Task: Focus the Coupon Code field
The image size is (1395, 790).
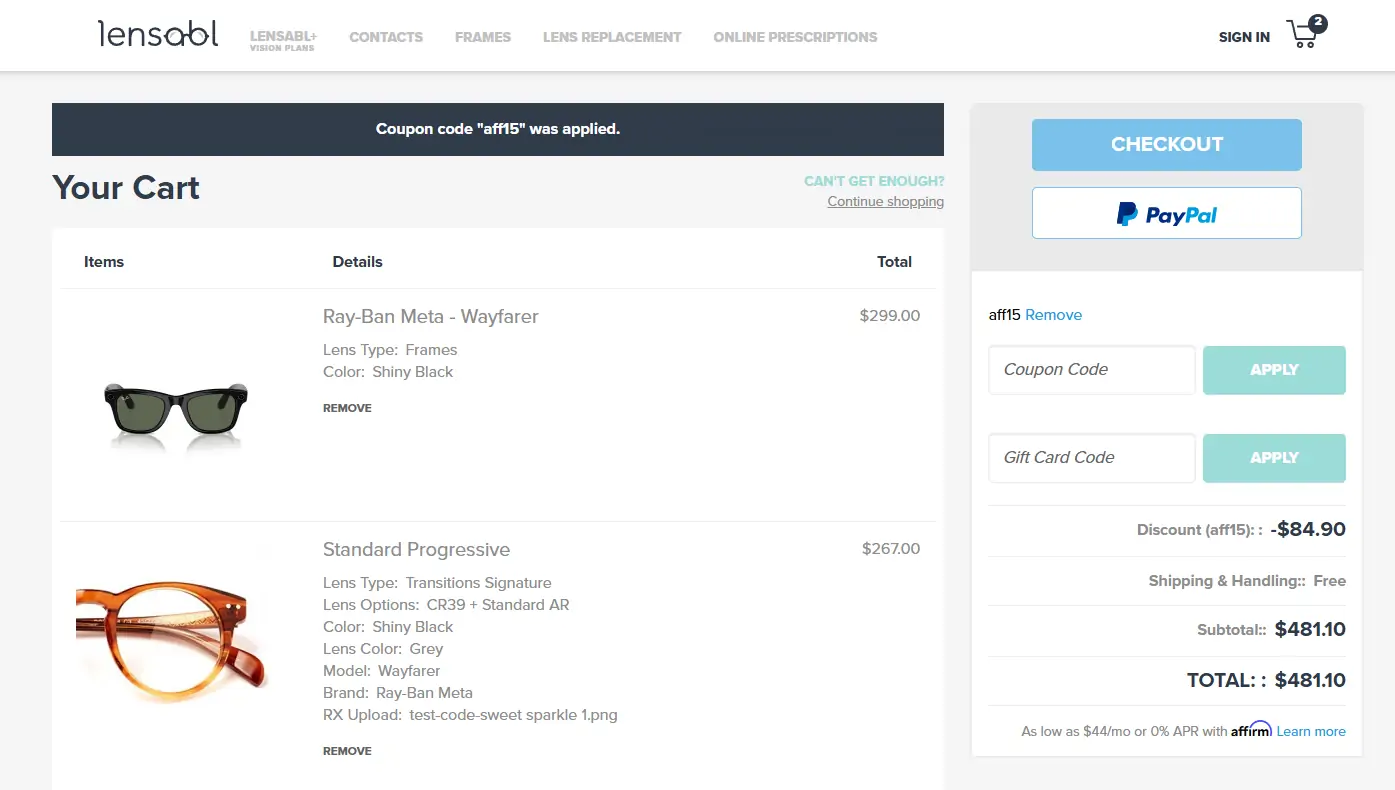Action: click(x=1092, y=370)
